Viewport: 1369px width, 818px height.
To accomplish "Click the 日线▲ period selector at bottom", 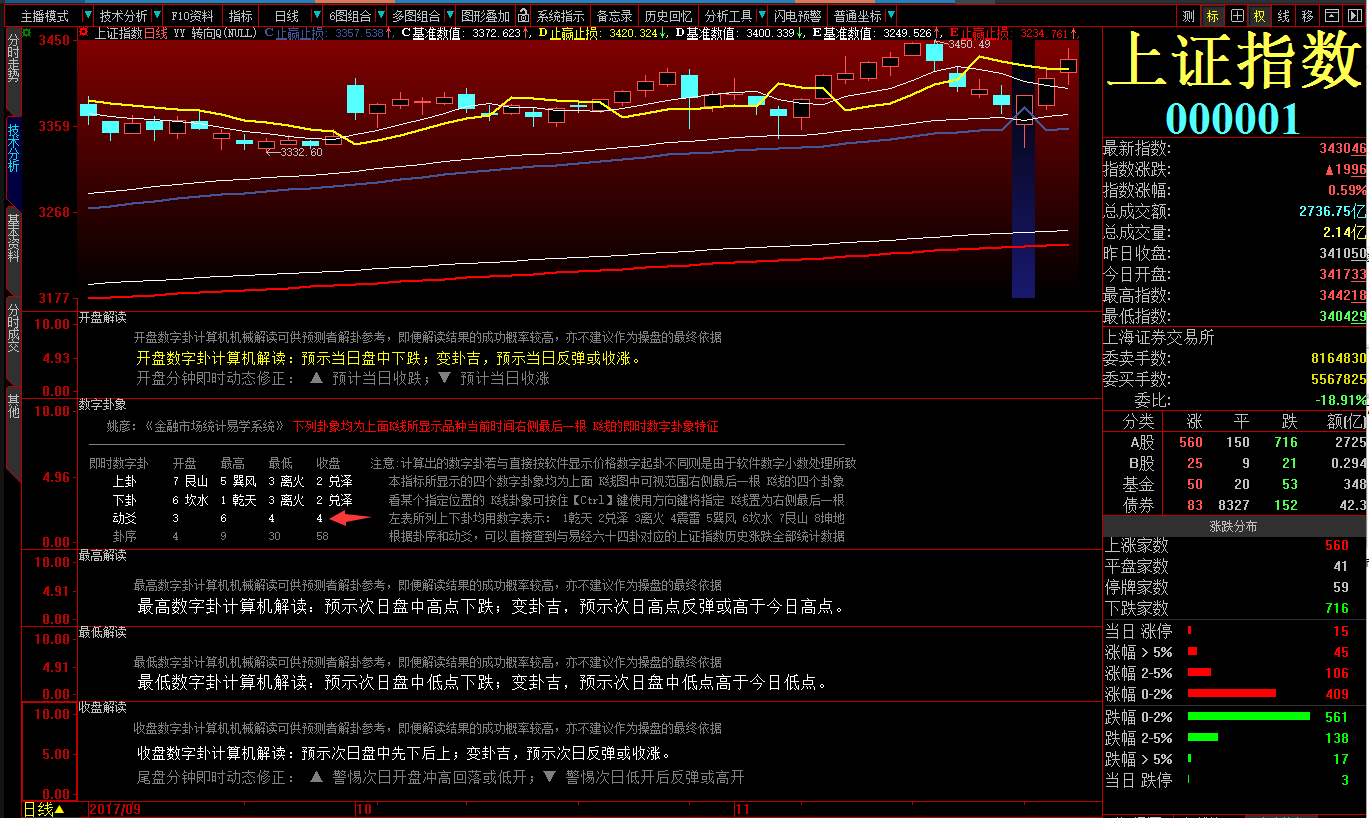I will [44, 809].
